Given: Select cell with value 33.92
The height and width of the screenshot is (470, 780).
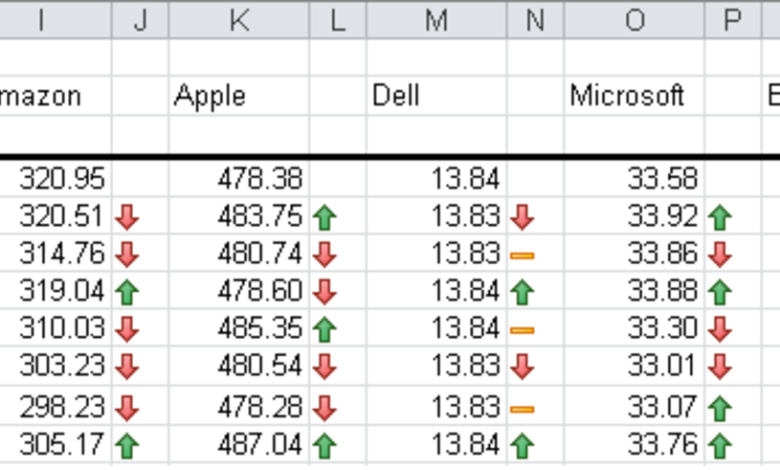Looking at the screenshot, I should click(x=634, y=216).
